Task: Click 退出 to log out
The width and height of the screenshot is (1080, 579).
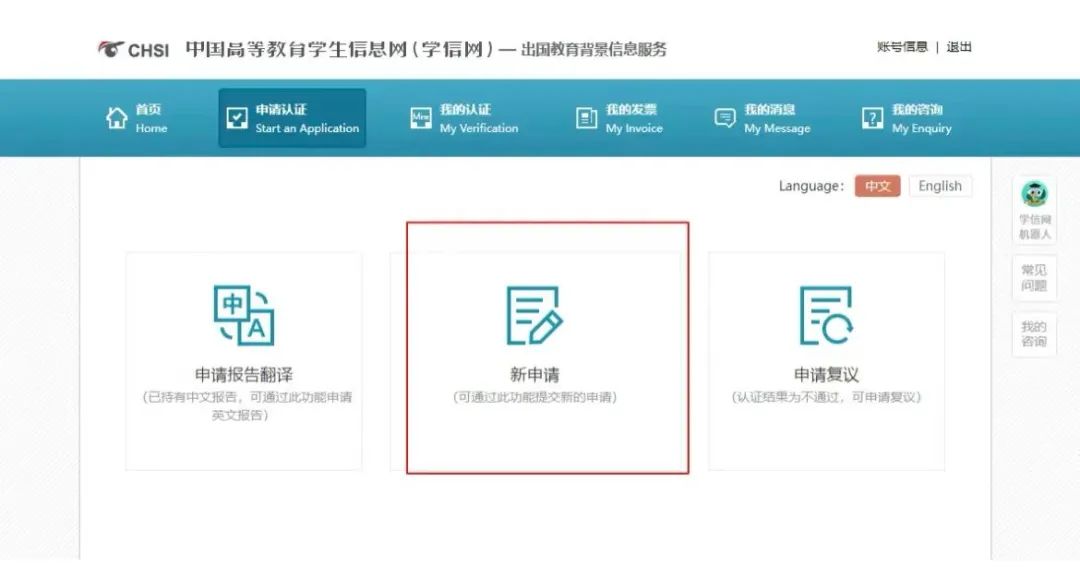Action: (x=959, y=47)
